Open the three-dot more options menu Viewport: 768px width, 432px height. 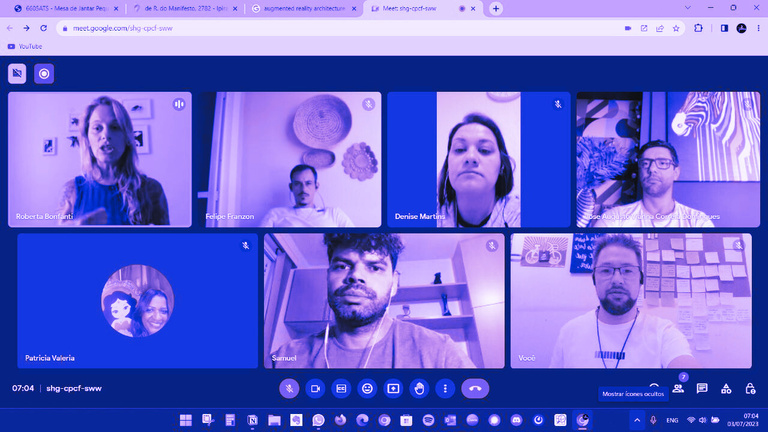click(x=445, y=388)
